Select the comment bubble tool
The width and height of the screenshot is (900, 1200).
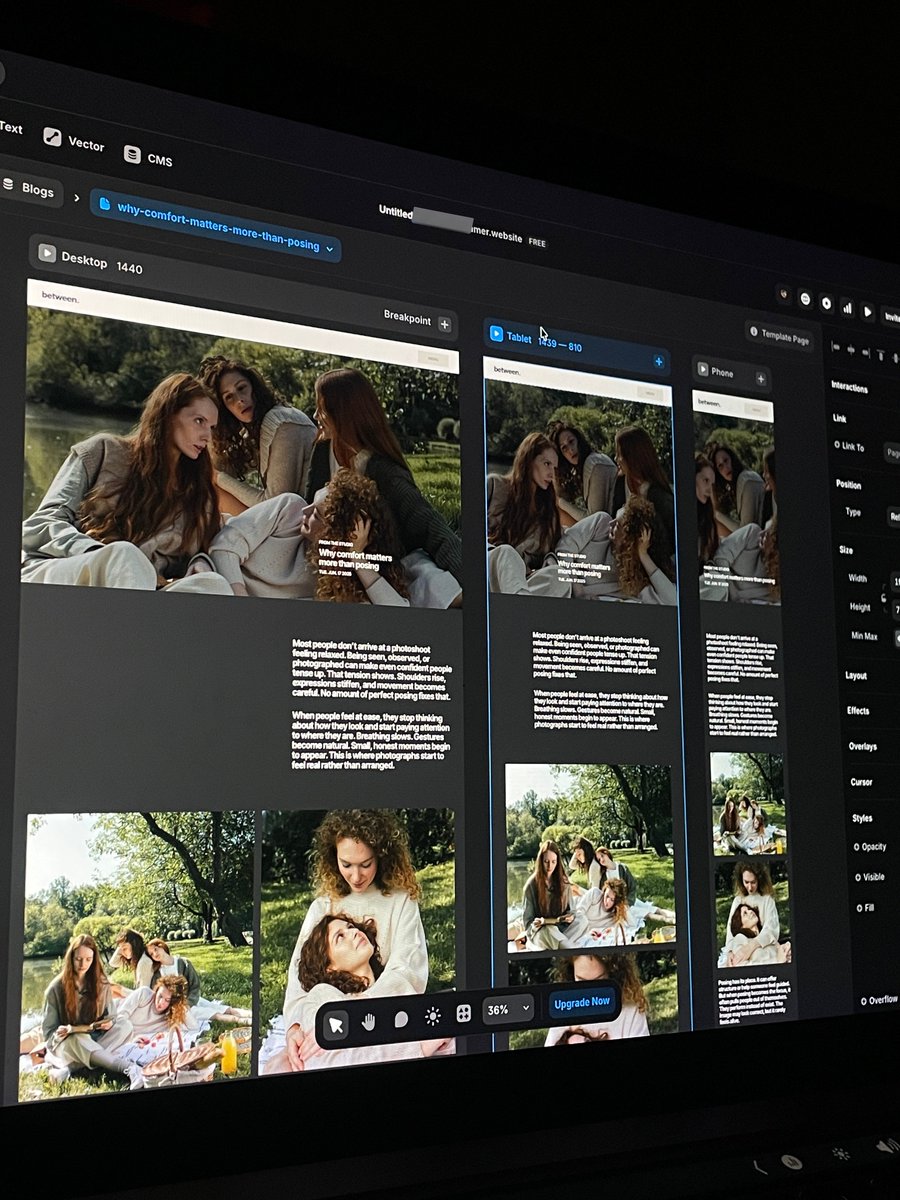401,1019
